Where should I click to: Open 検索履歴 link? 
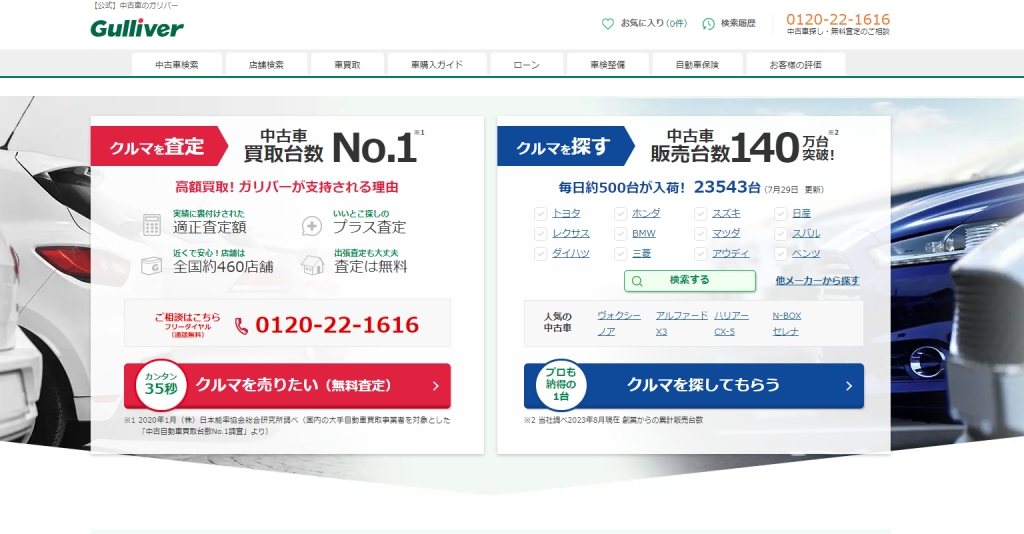[738, 24]
